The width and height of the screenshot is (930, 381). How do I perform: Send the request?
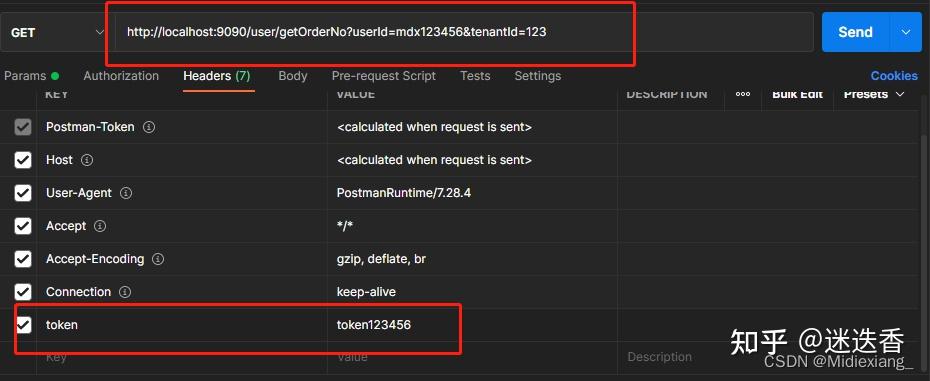pos(855,32)
